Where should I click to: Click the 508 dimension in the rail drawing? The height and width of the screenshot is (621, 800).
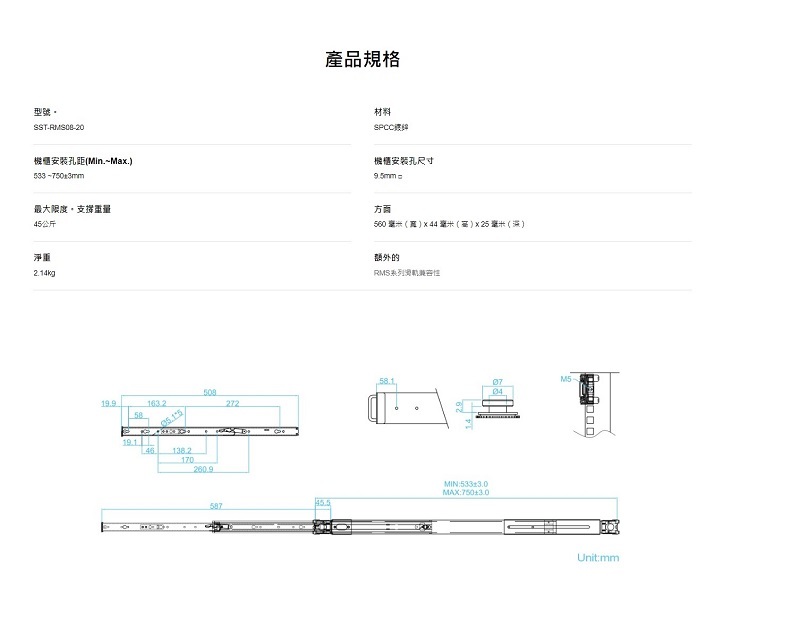click(210, 392)
